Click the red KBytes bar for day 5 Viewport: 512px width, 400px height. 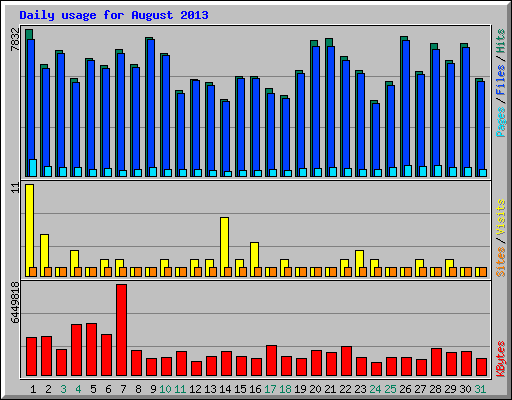91,350
